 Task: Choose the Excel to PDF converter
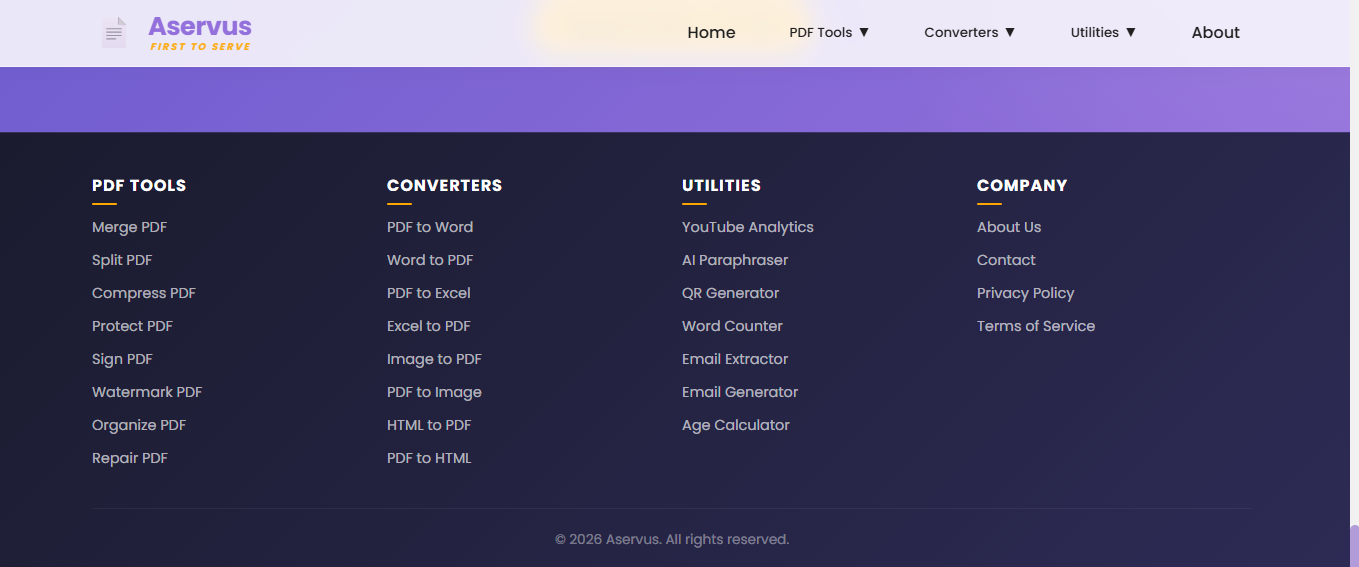(x=429, y=326)
